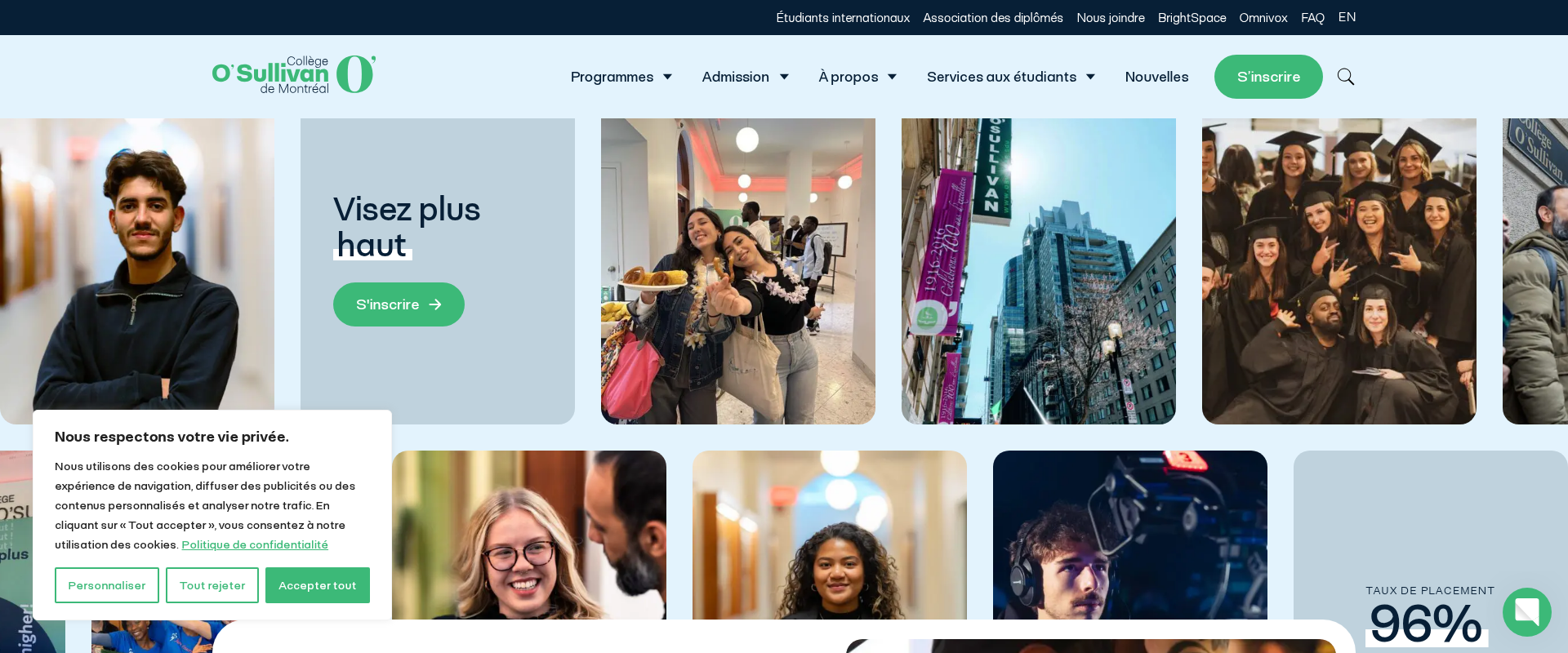The image size is (1568, 653).
Task: Open the green chat bubble widget
Action: 1526,612
